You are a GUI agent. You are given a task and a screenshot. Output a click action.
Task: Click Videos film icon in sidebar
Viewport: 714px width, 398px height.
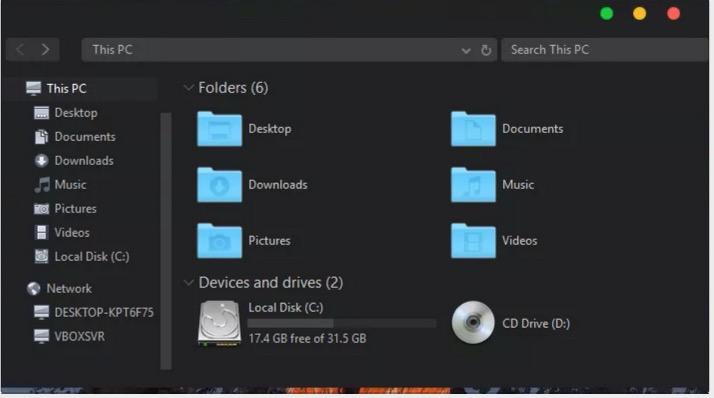(x=41, y=233)
